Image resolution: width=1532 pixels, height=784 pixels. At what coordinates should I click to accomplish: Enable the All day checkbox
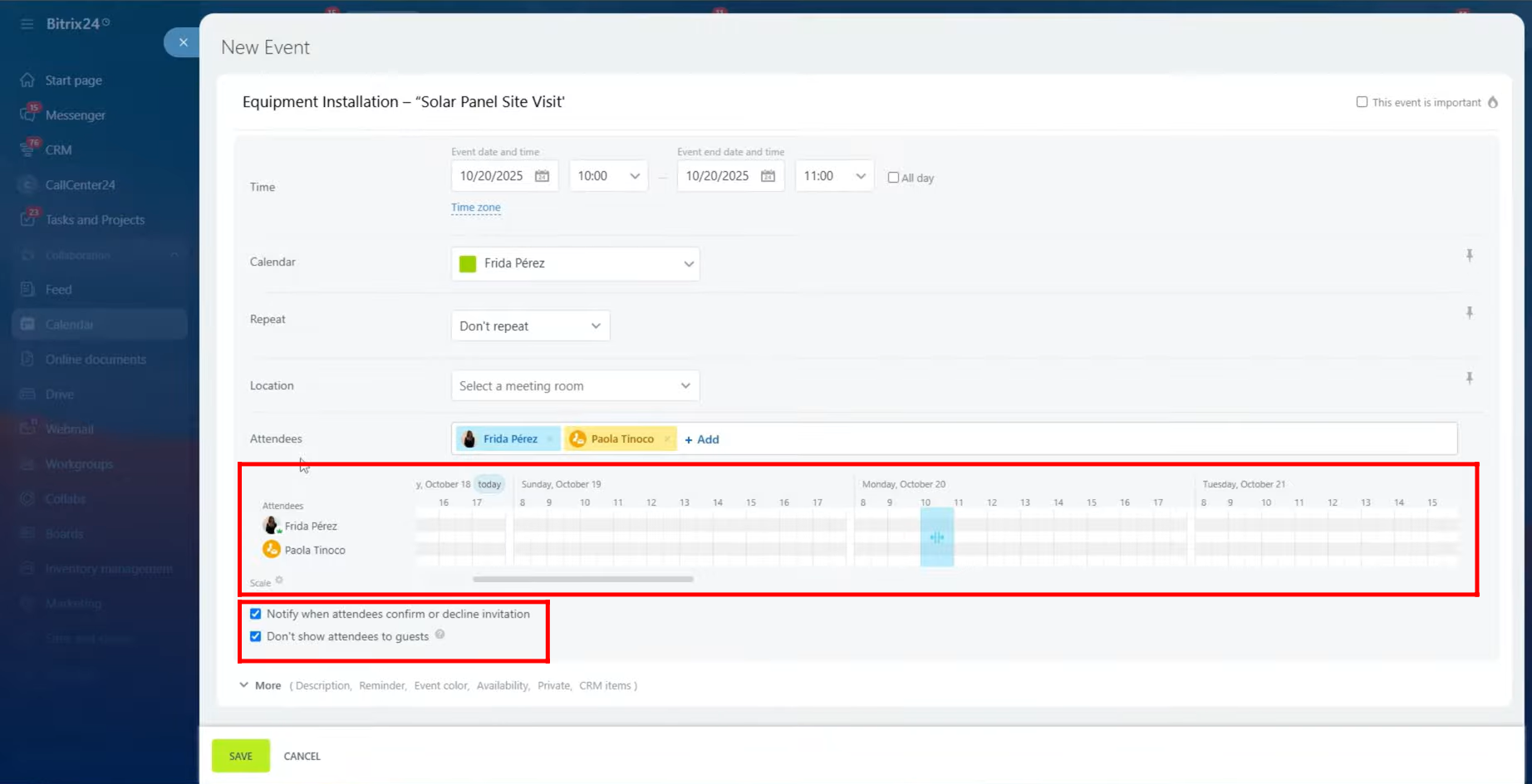893,178
